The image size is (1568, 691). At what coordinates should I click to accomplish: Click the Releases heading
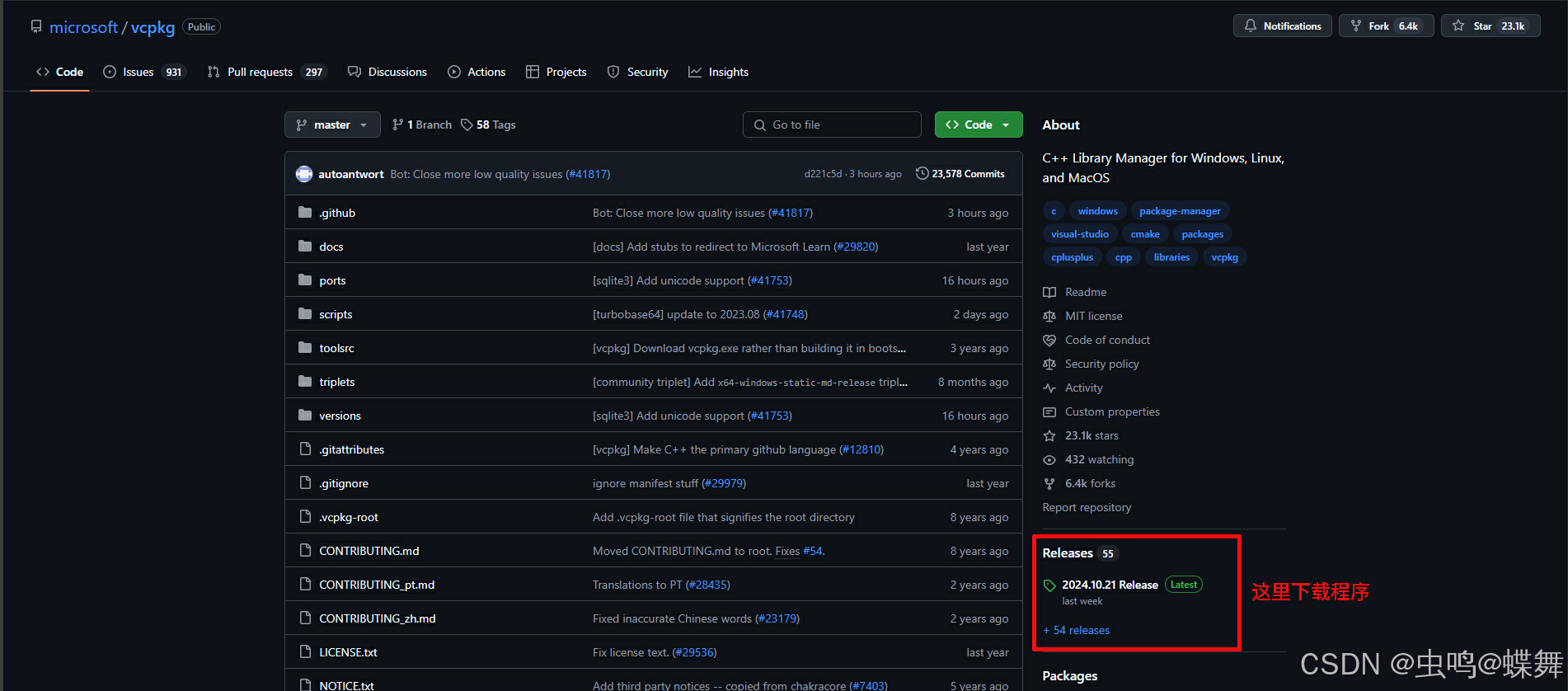[1068, 553]
